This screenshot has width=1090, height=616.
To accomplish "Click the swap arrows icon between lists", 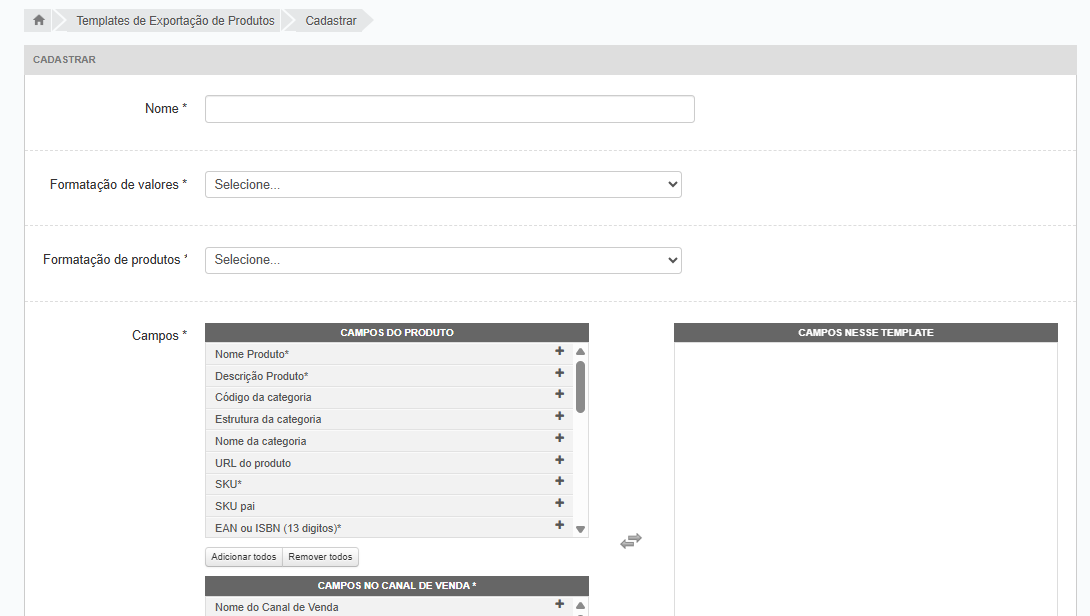I will [x=630, y=541].
